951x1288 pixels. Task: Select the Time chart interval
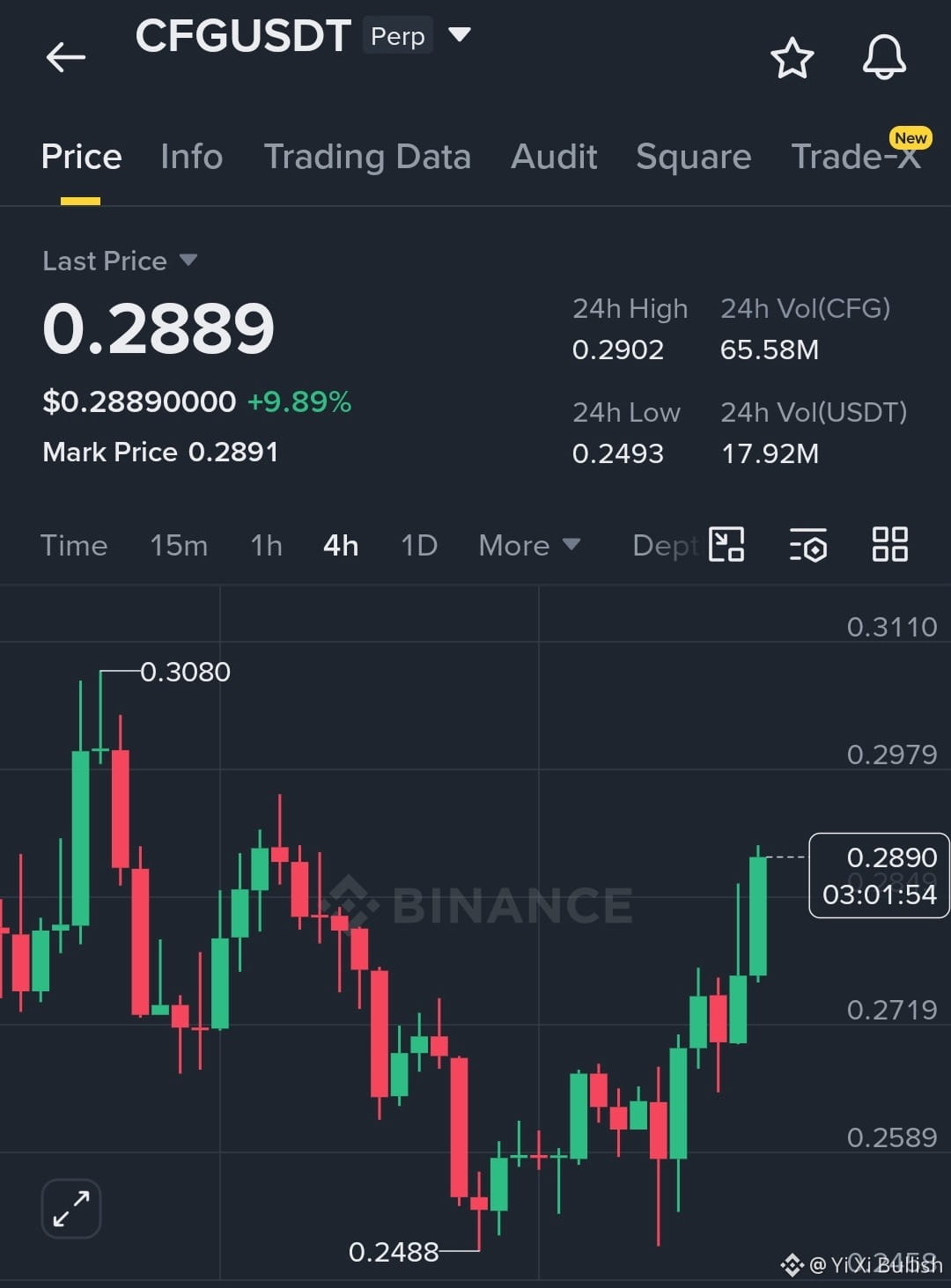[x=74, y=545]
